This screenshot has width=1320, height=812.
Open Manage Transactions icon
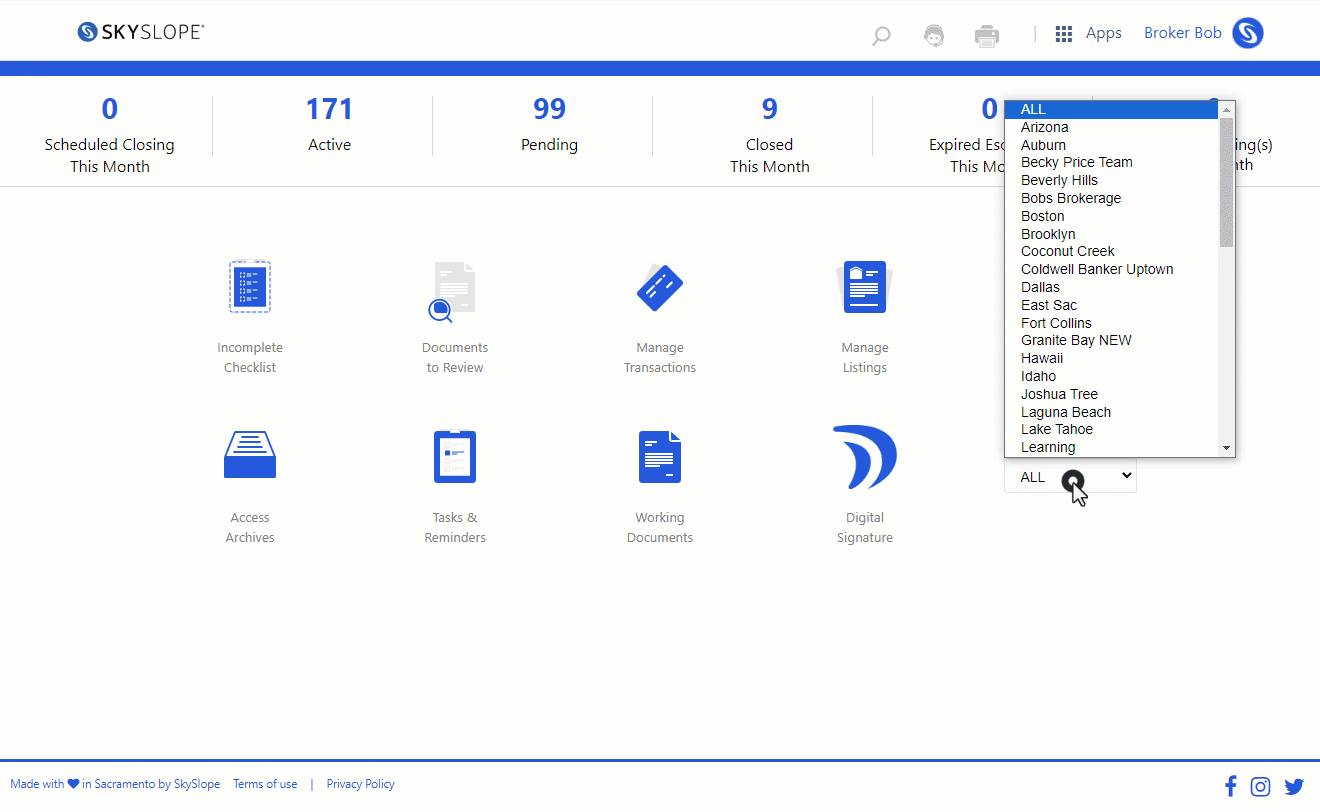click(x=660, y=288)
